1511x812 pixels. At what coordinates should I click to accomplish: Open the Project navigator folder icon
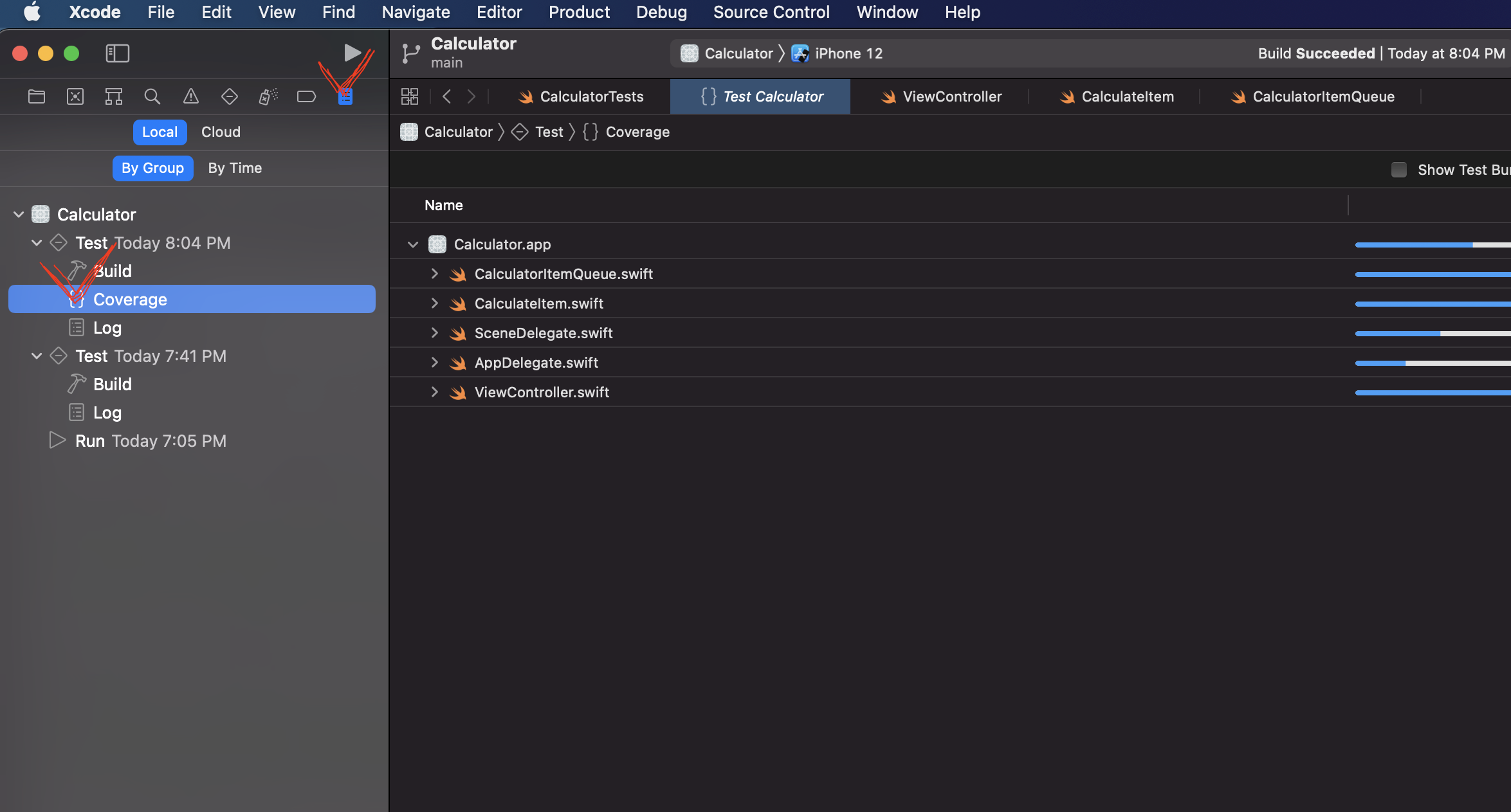point(37,96)
